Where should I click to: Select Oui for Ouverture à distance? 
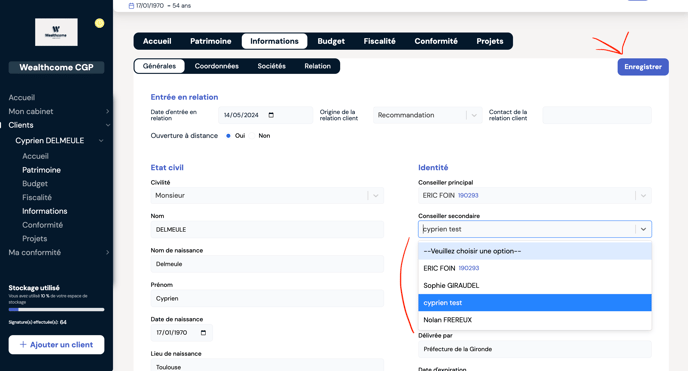[x=228, y=136]
